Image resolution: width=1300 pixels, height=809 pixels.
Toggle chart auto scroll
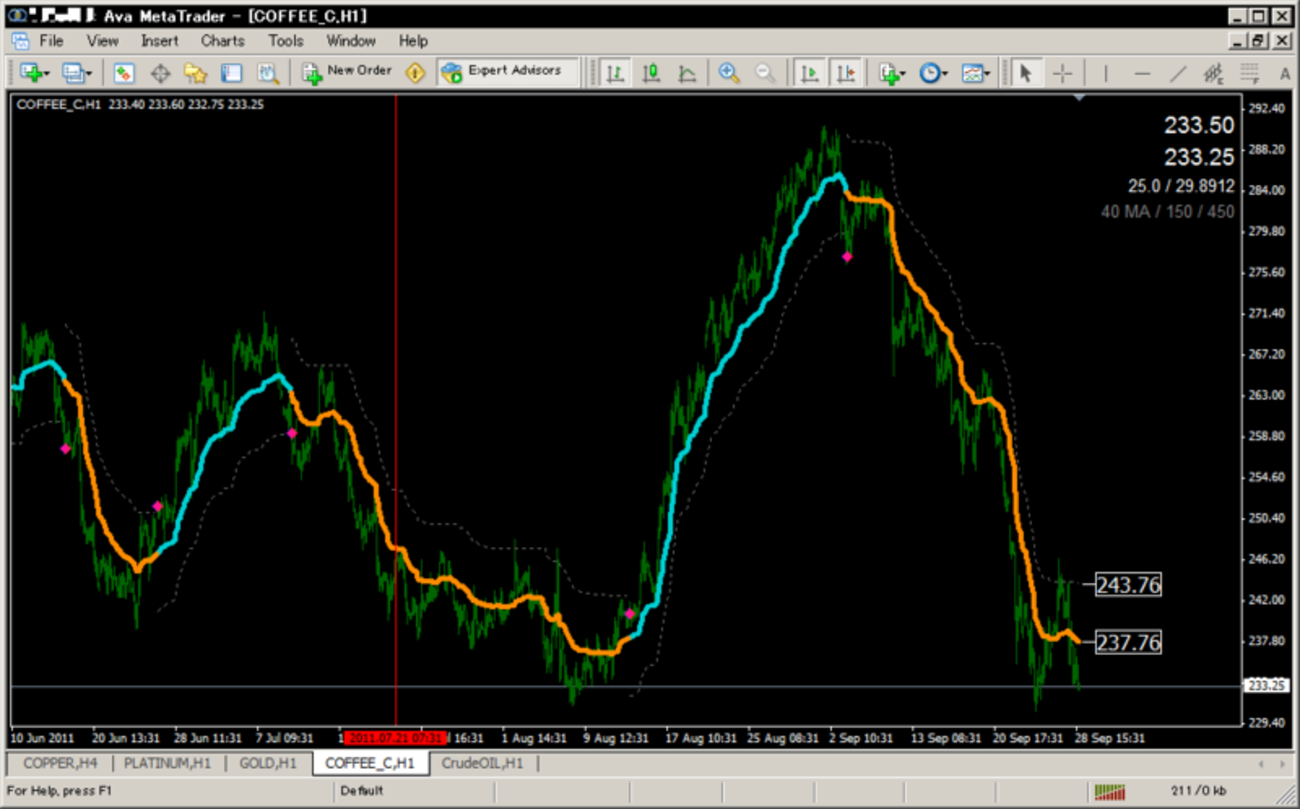click(810, 73)
